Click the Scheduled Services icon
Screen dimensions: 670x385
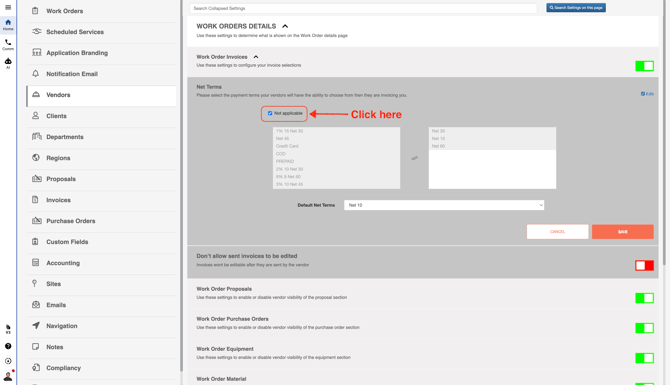coord(36,32)
